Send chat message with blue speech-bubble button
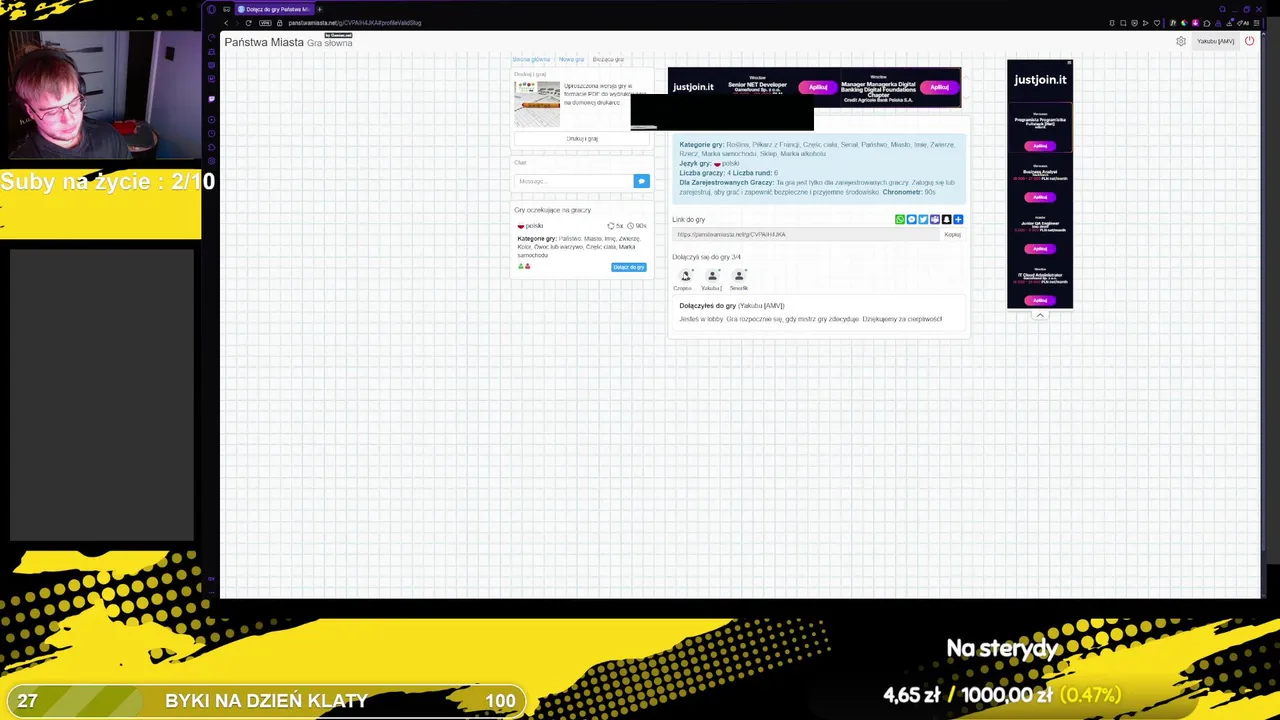The width and height of the screenshot is (1280, 720). 641,181
